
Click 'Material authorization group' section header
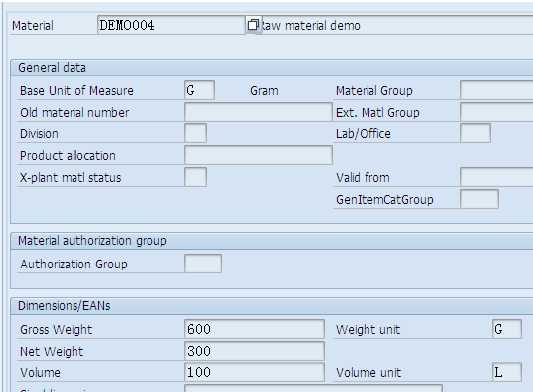92,240
